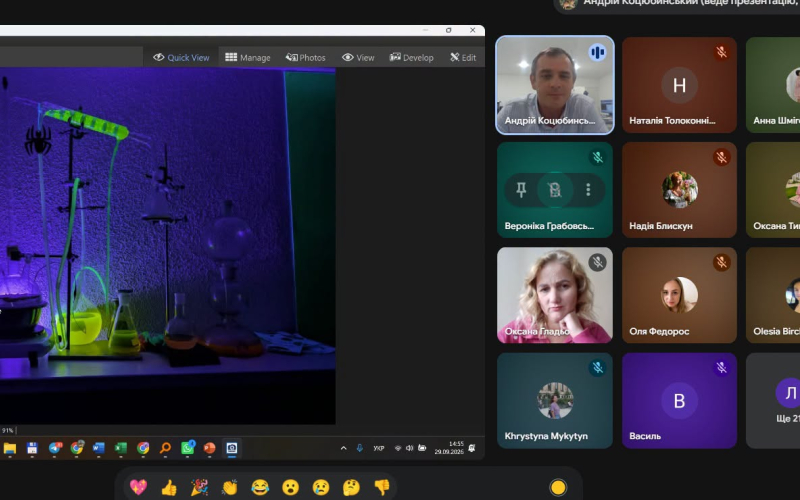Click muted mic icon on Василь tile
Viewport: 800px width, 500px height.
coord(721,367)
